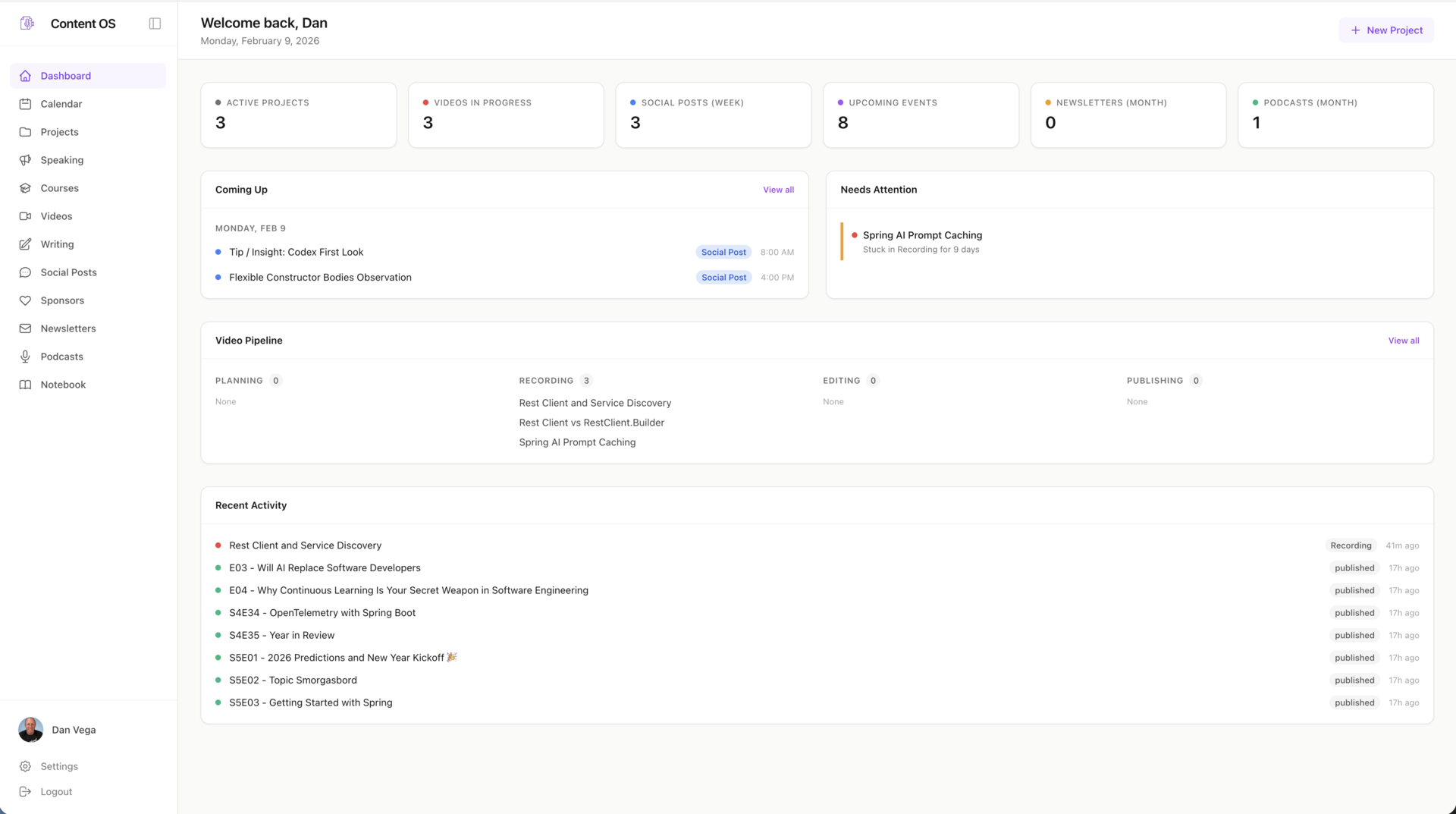Click the Settings gear icon
The height and width of the screenshot is (814, 1456).
[x=25, y=766]
